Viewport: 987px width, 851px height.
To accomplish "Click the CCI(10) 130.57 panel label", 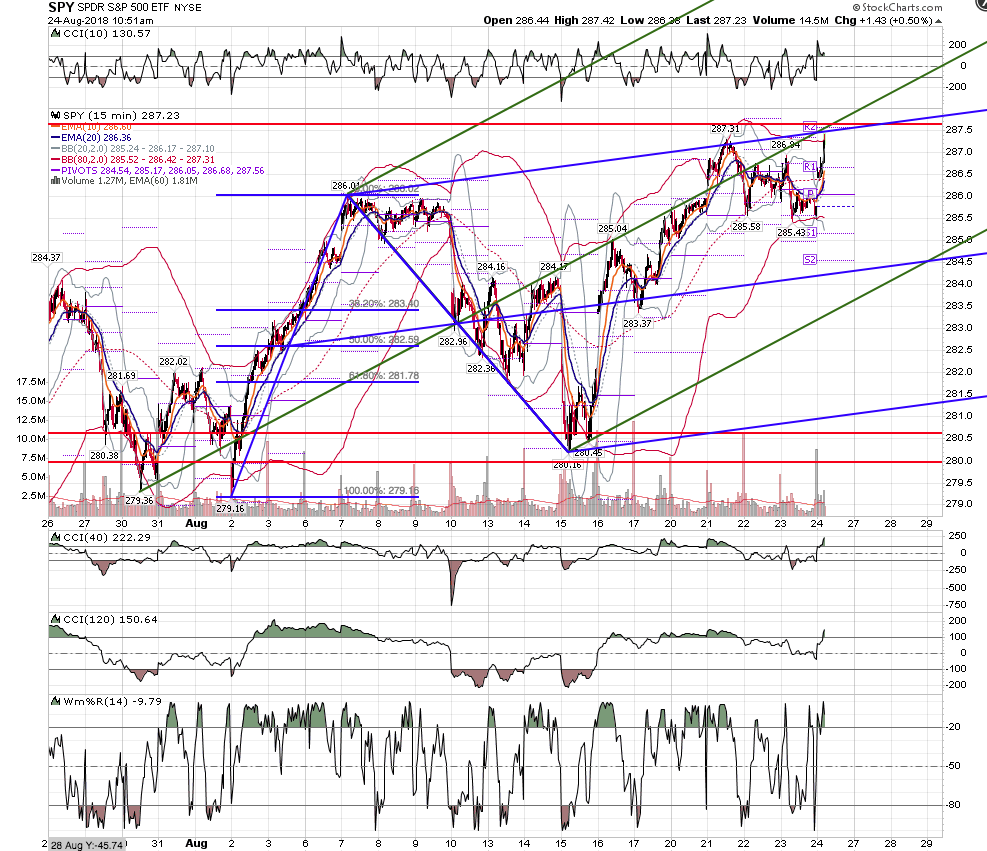I will (107, 33).
